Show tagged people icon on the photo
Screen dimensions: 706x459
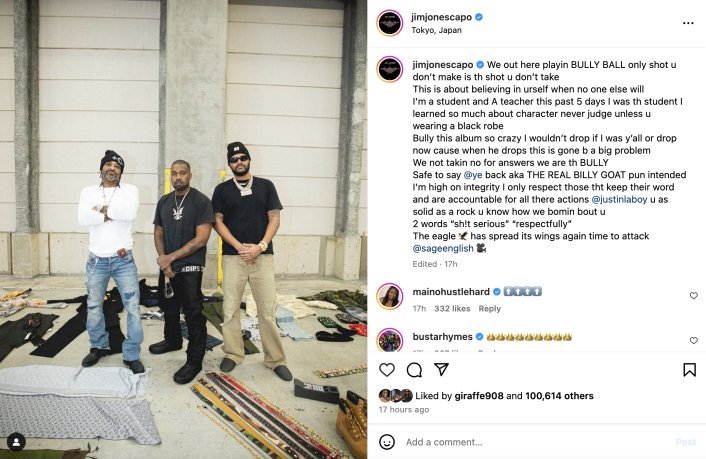[16, 442]
